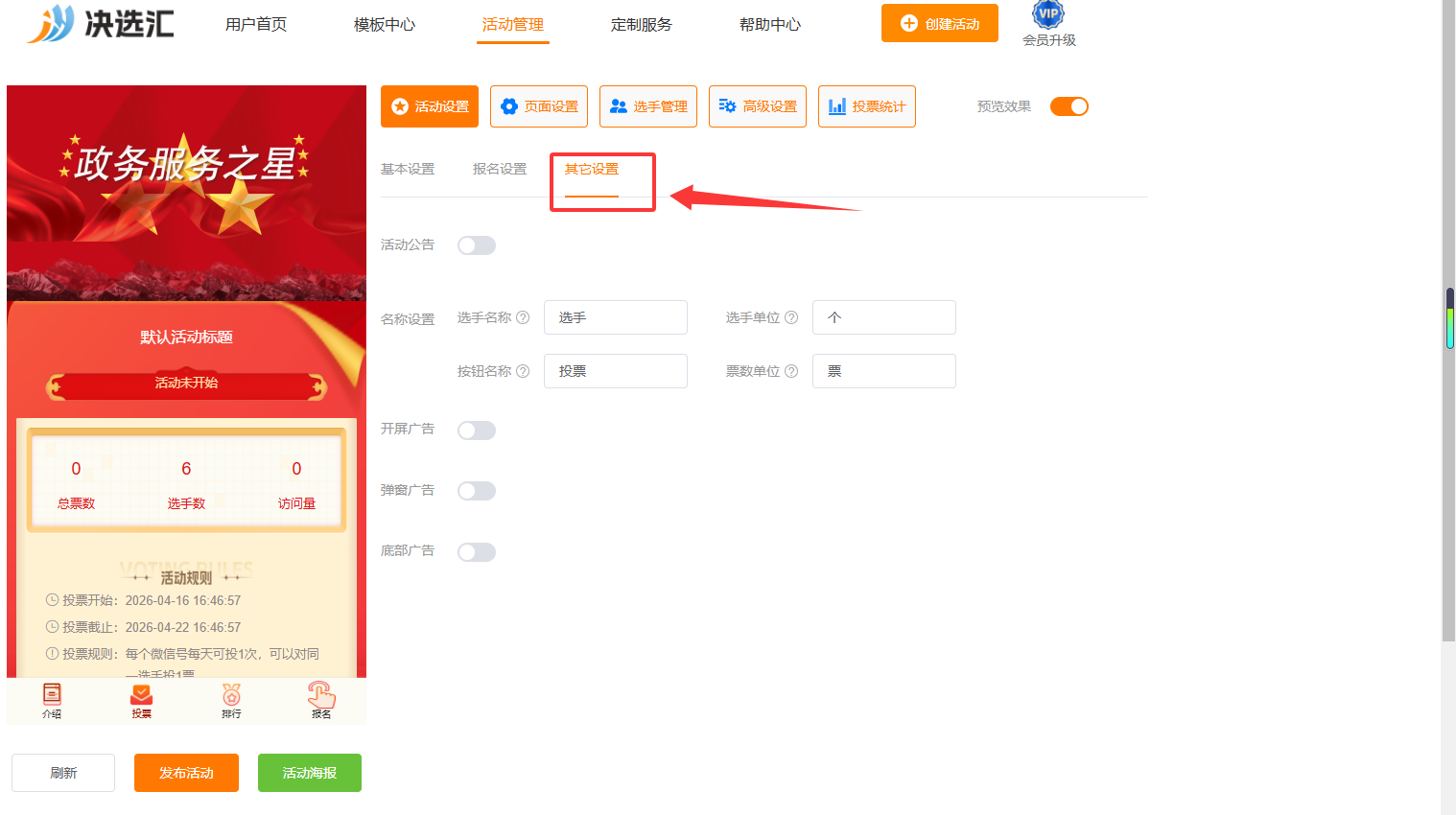Click the 投票开始 time line
Viewport: 1456px width, 815px height.
point(144,600)
